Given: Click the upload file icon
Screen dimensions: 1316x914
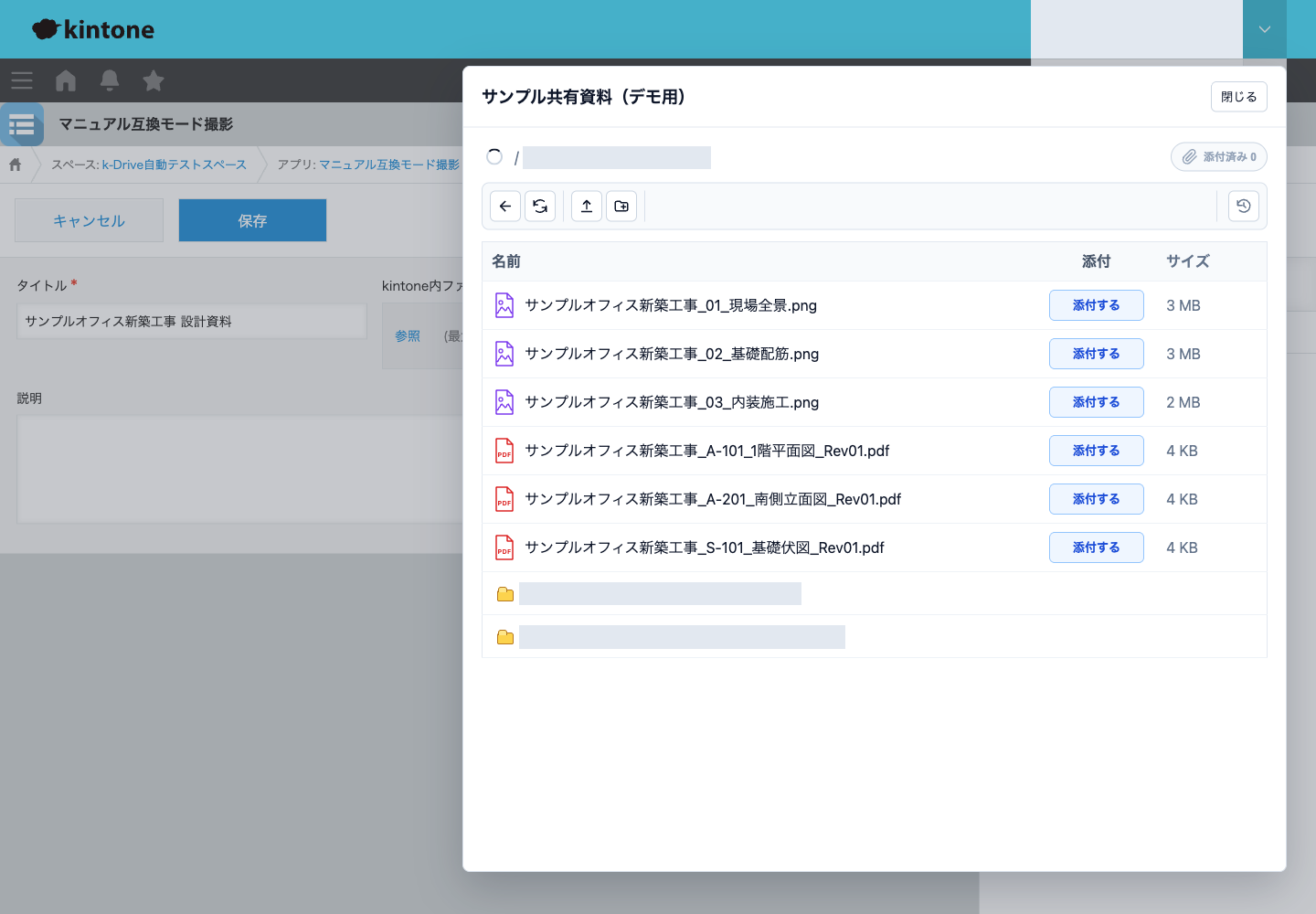Looking at the screenshot, I should [587, 207].
